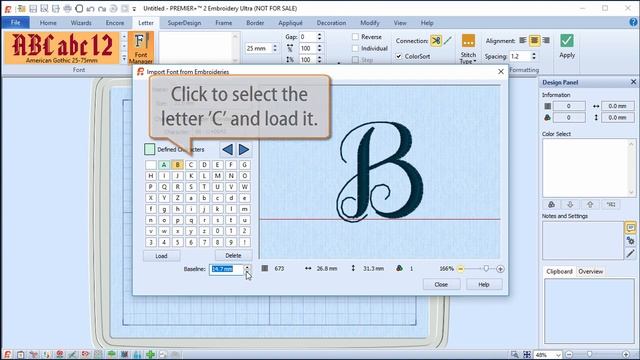This screenshot has width=640, height=360.
Task: Click the thread color change icon
Action: coord(551,204)
